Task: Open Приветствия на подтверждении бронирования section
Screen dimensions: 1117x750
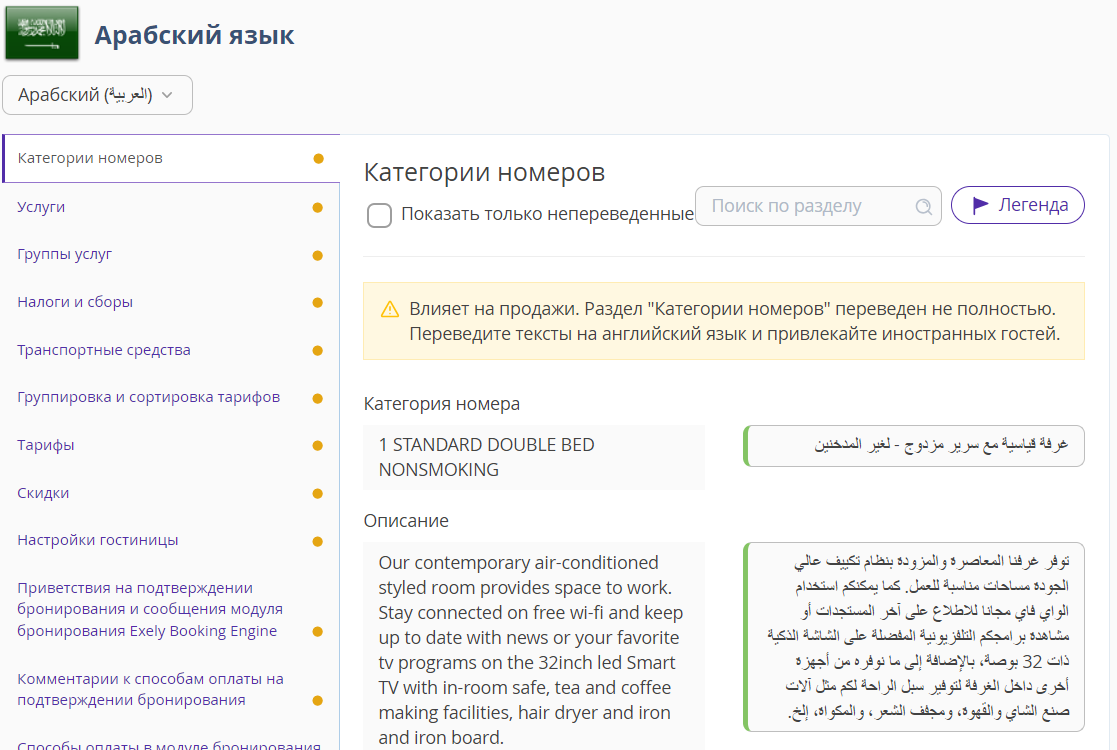Action: (150, 609)
